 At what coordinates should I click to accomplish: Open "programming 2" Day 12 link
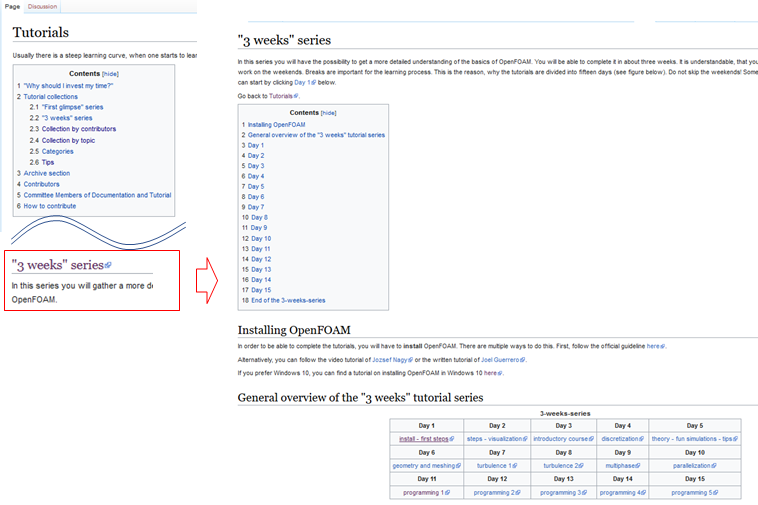(x=494, y=493)
